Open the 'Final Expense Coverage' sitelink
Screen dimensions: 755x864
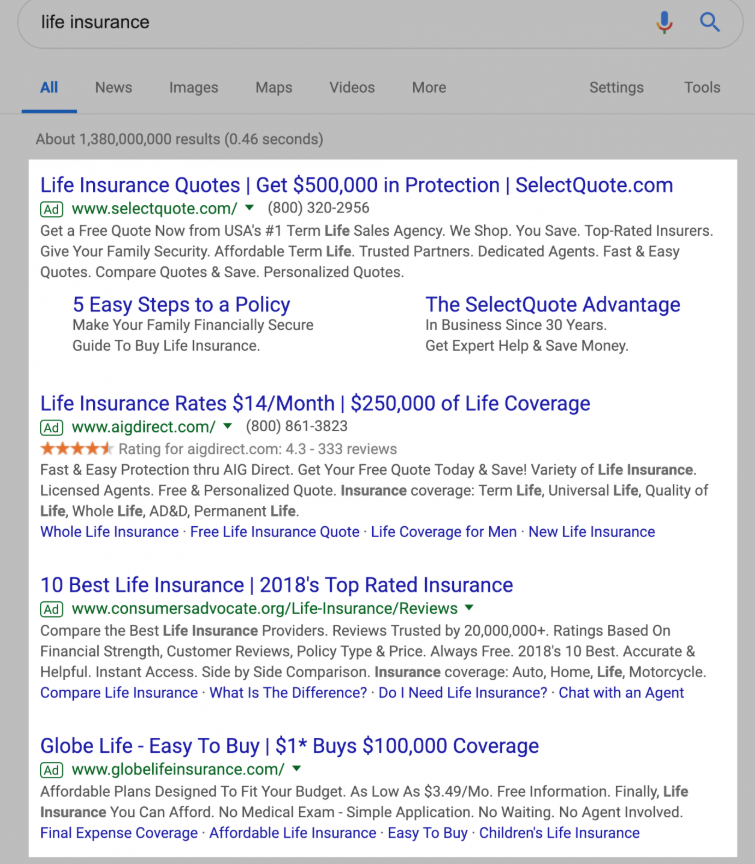(119, 833)
